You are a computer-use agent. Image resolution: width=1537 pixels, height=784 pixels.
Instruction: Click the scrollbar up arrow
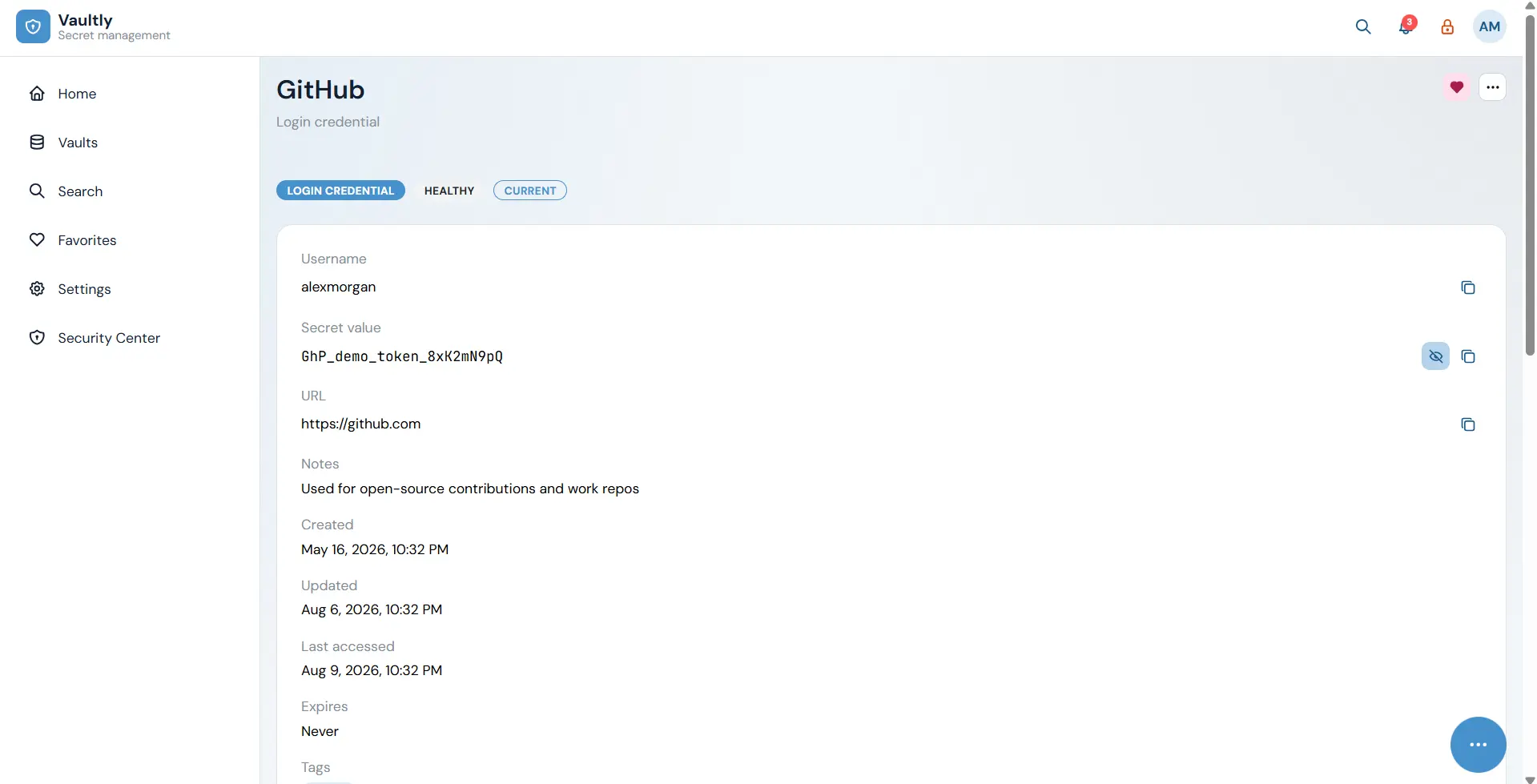coord(1530,6)
